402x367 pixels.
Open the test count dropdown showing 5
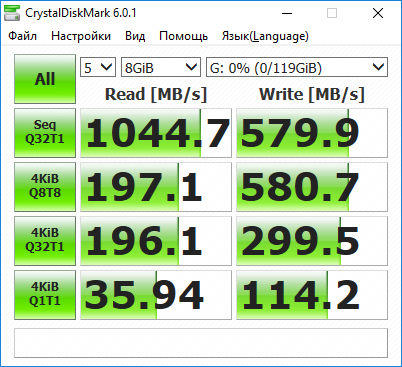(x=98, y=68)
